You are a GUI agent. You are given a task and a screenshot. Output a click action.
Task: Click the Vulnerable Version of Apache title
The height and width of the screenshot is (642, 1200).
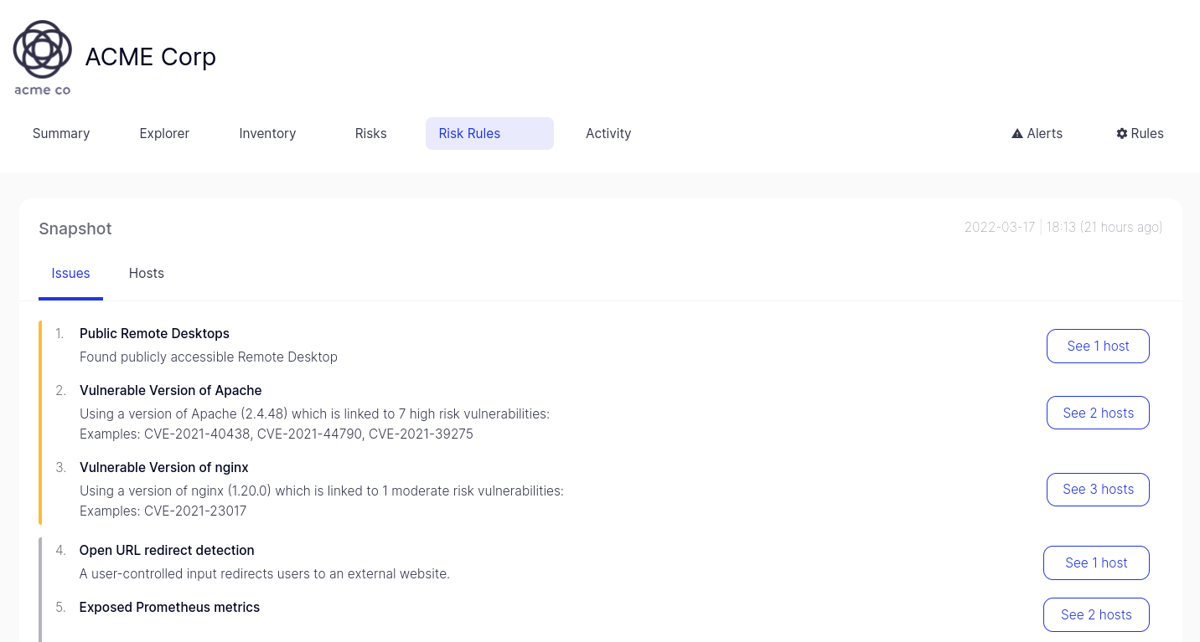coord(170,390)
